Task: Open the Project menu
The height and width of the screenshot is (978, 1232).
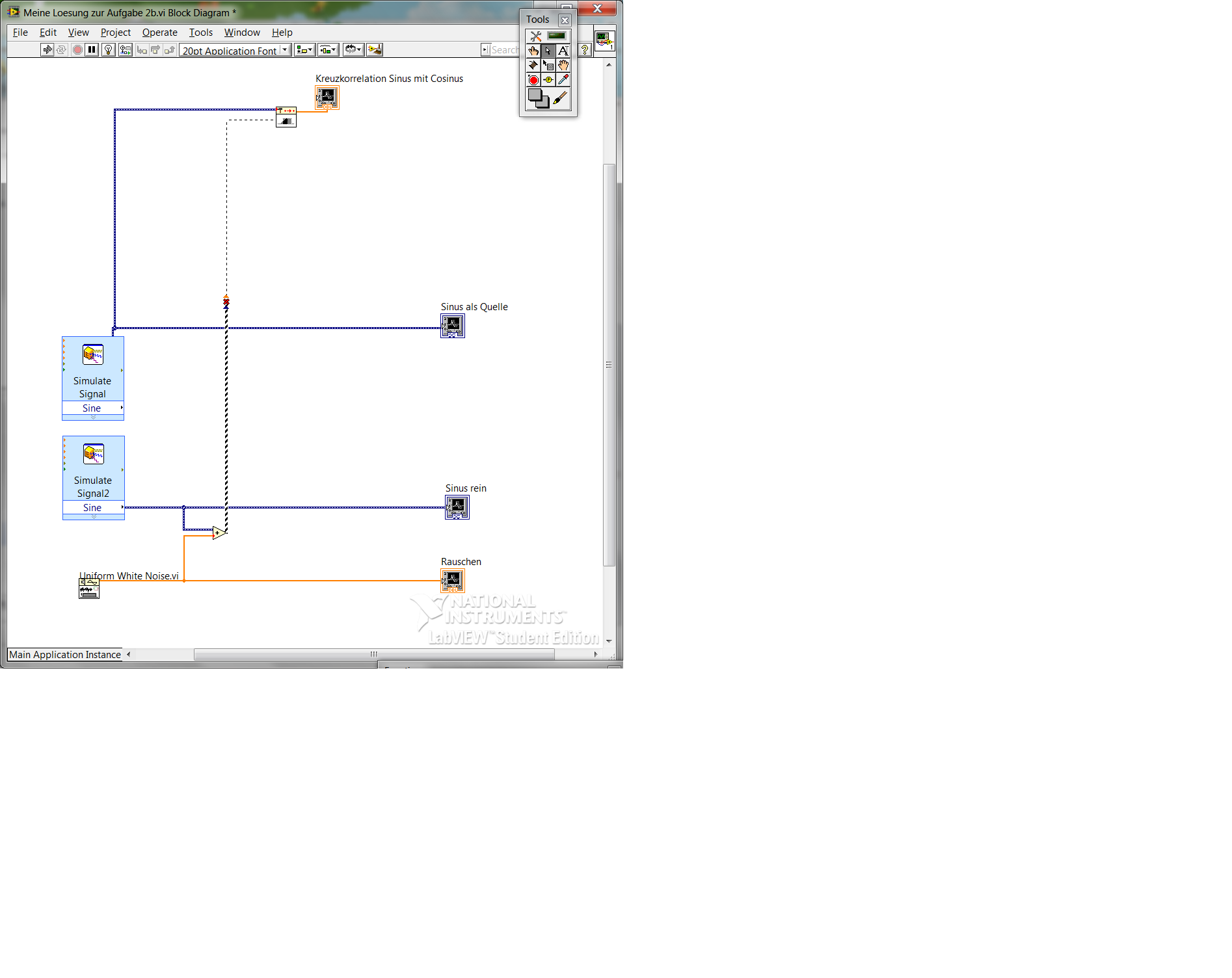Action: [x=116, y=33]
